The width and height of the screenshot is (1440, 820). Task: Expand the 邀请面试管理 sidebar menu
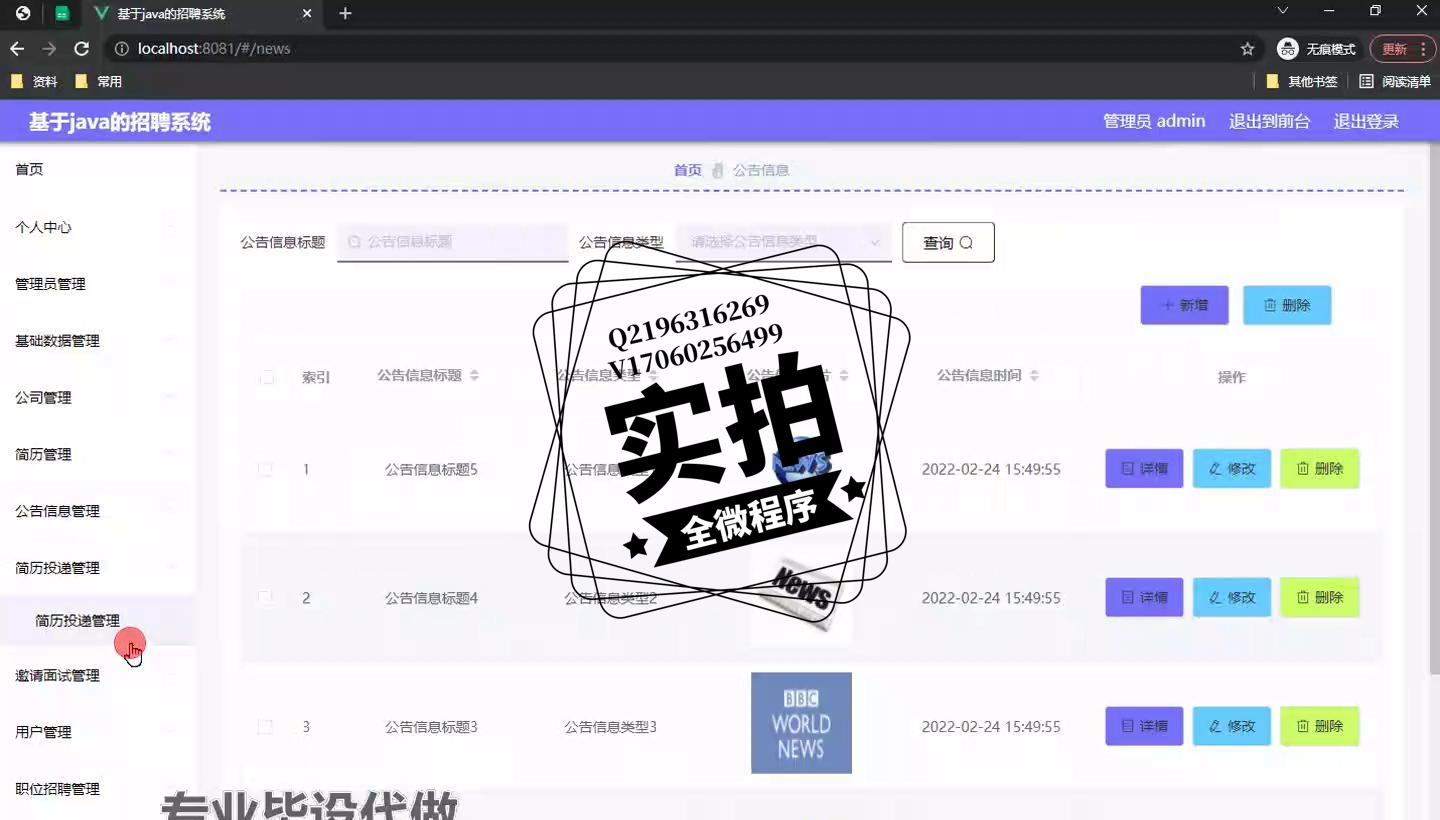point(97,676)
